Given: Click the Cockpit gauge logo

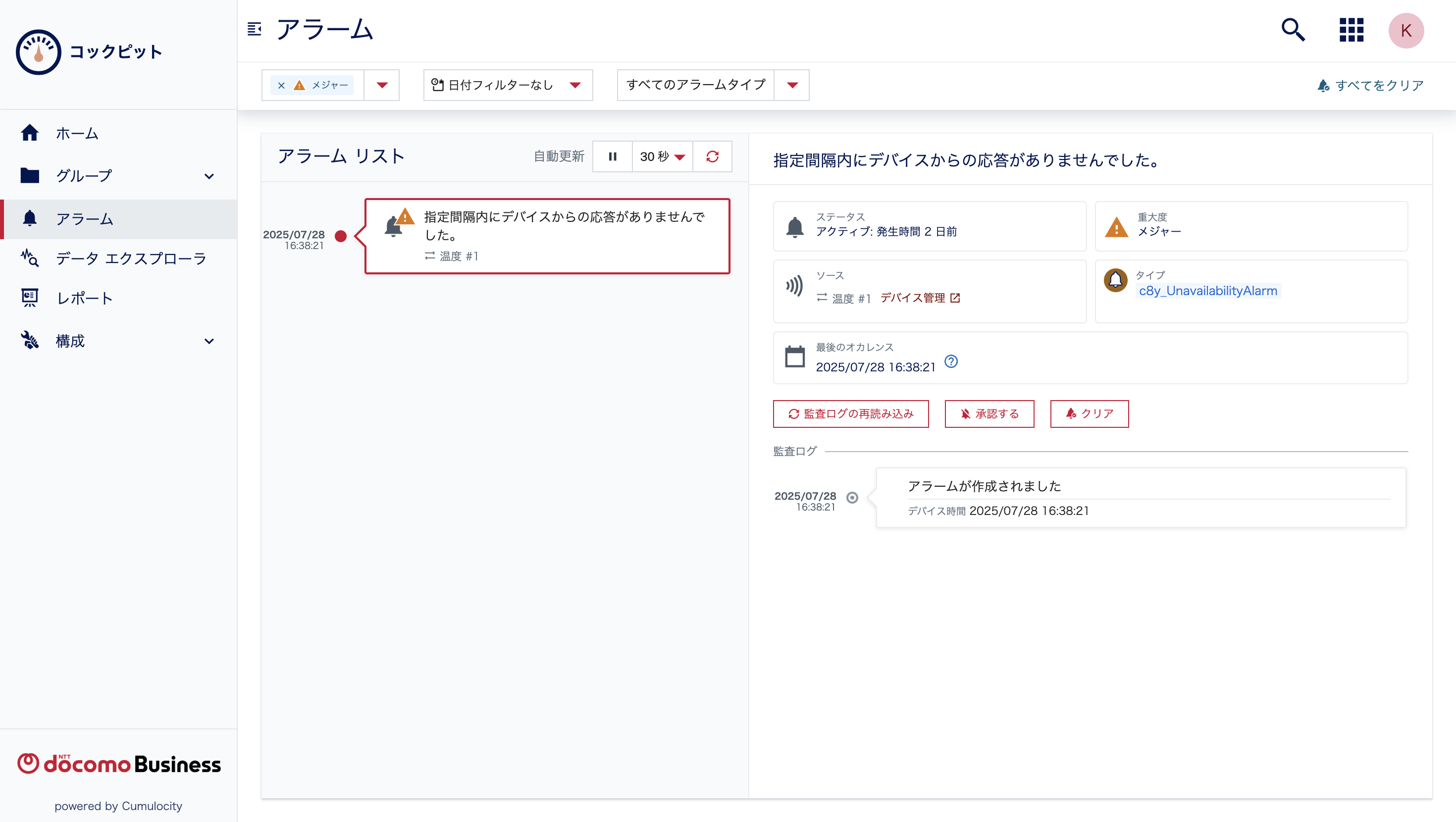Looking at the screenshot, I should click(39, 52).
